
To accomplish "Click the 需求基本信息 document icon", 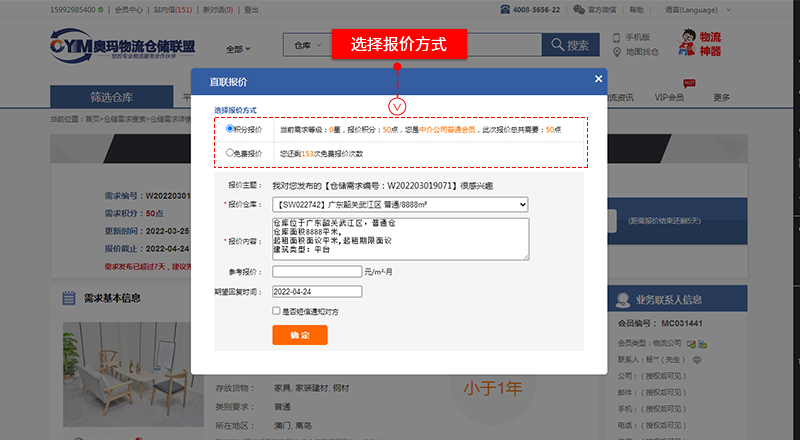I will click(x=69, y=298).
